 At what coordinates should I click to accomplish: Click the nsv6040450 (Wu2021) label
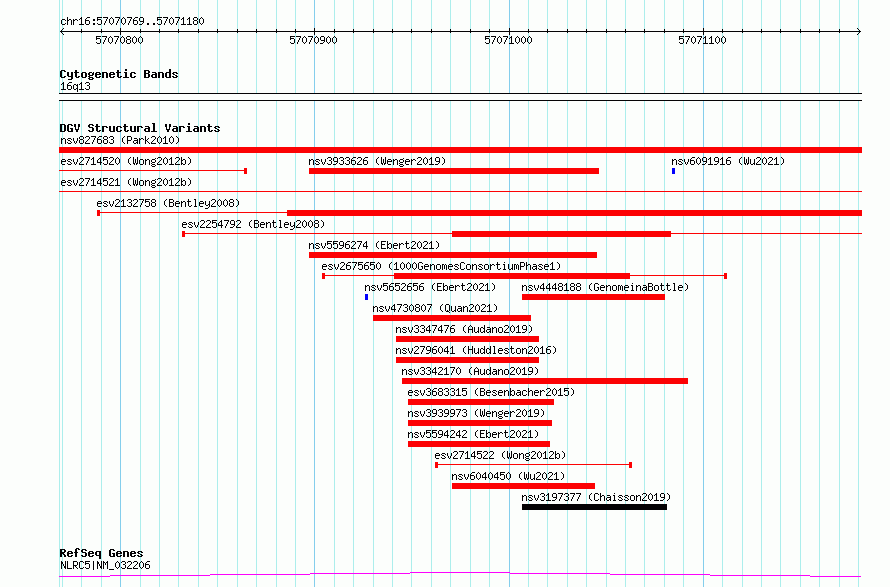click(x=508, y=476)
